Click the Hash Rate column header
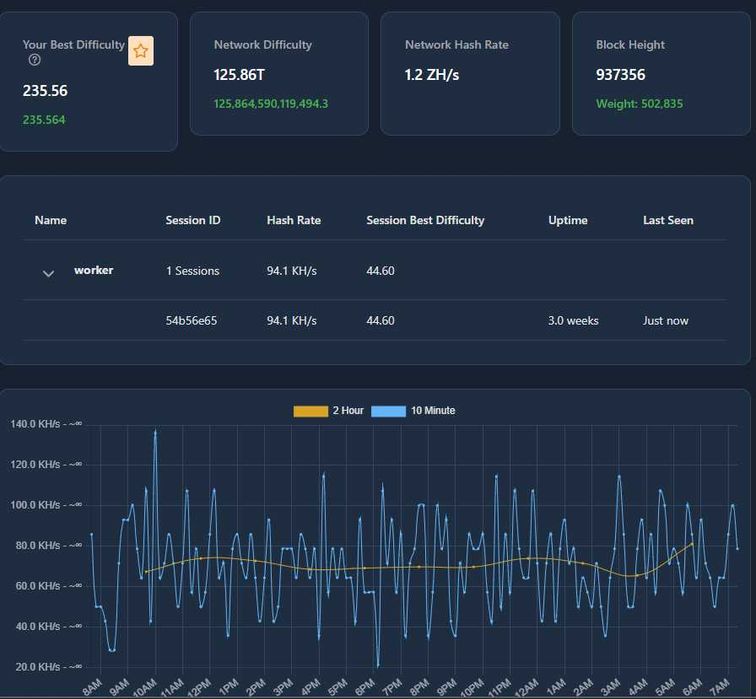The width and height of the screenshot is (756, 699). [294, 220]
